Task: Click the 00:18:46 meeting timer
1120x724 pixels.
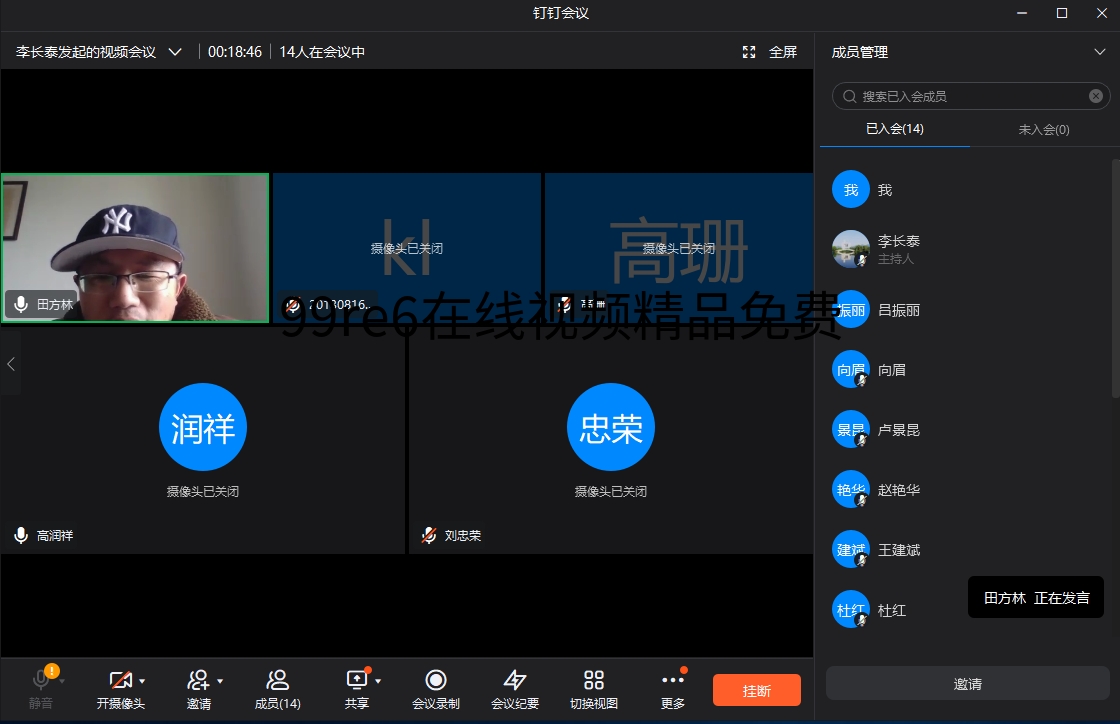Action: [x=235, y=52]
